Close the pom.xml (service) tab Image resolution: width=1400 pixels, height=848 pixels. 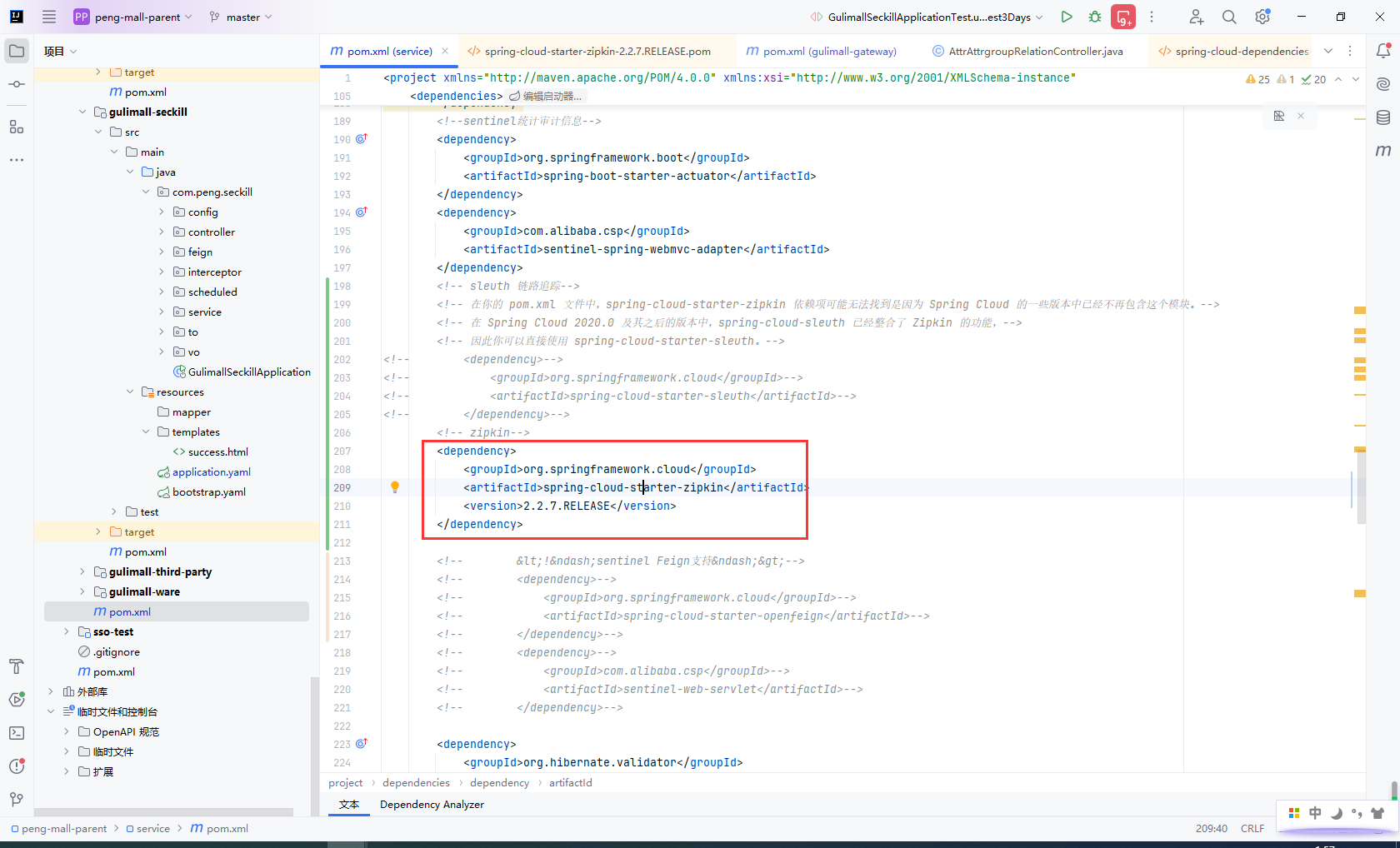[x=445, y=51]
